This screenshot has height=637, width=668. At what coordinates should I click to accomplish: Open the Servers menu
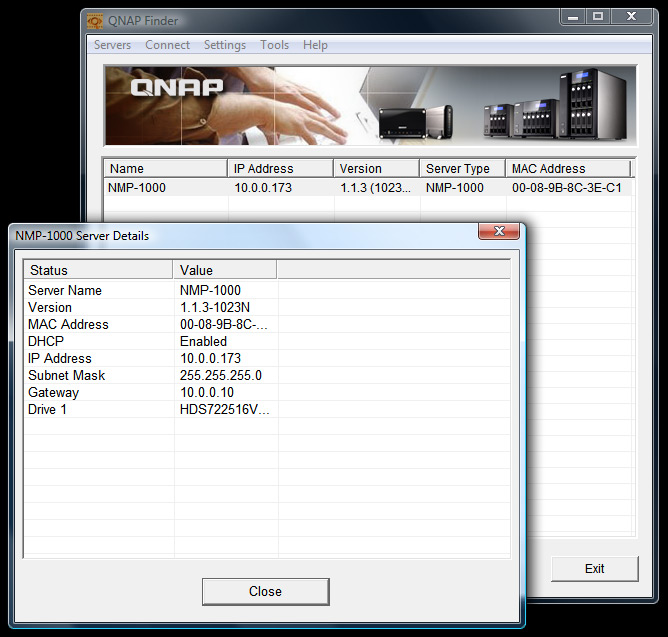pyautogui.click(x=112, y=45)
